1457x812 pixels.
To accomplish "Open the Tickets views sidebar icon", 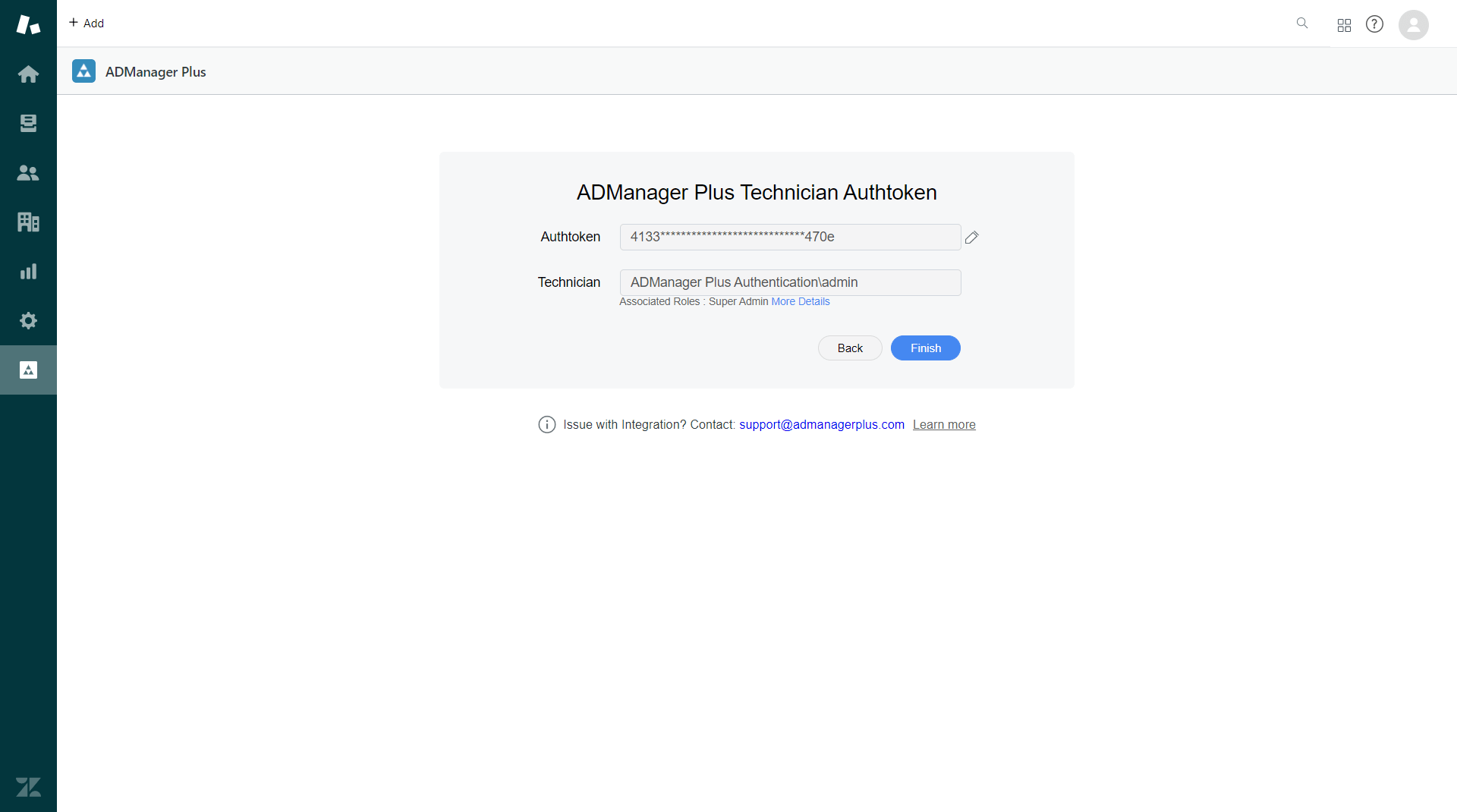I will click(x=28, y=123).
